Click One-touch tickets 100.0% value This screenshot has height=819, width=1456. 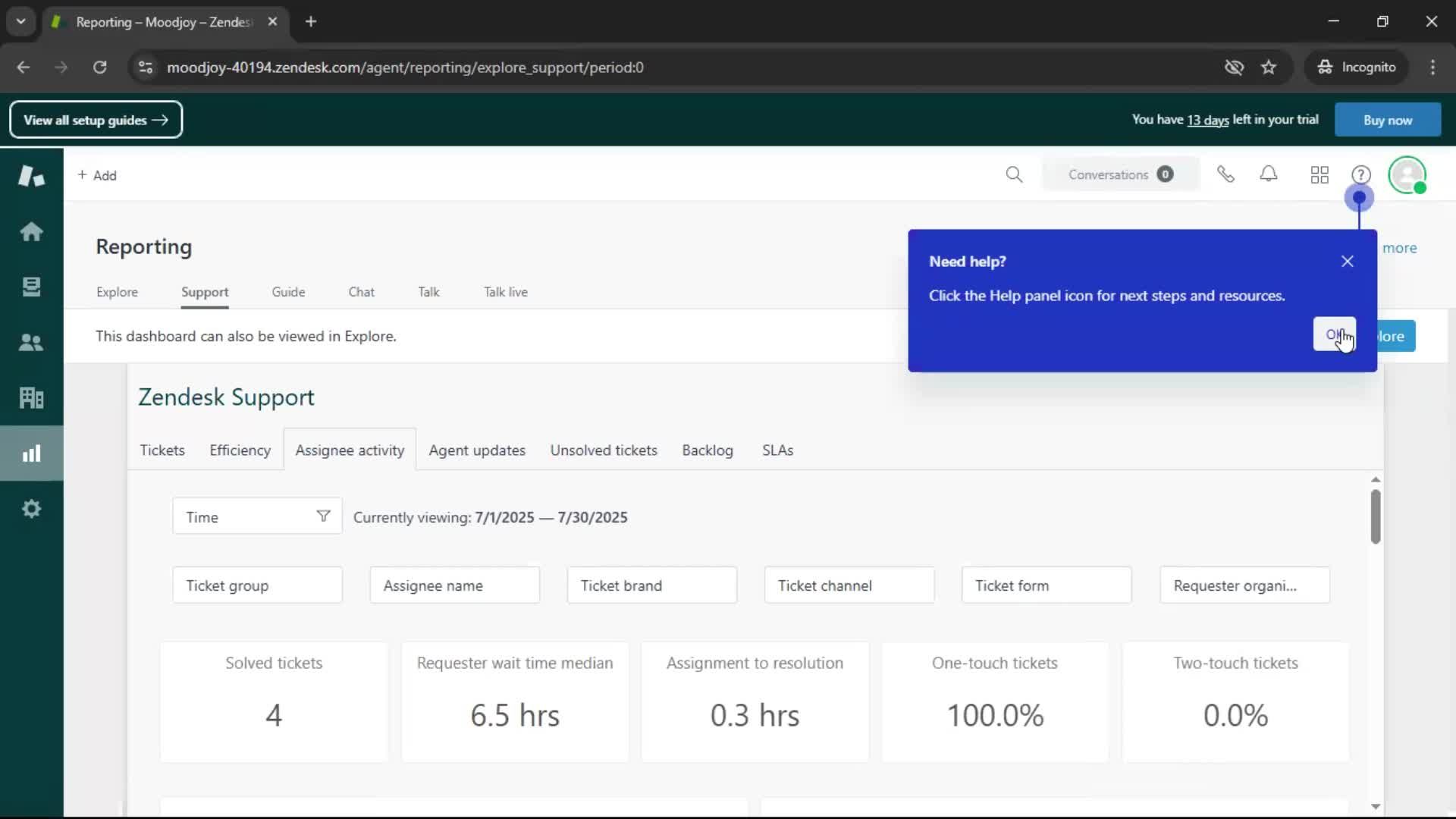[995, 715]
